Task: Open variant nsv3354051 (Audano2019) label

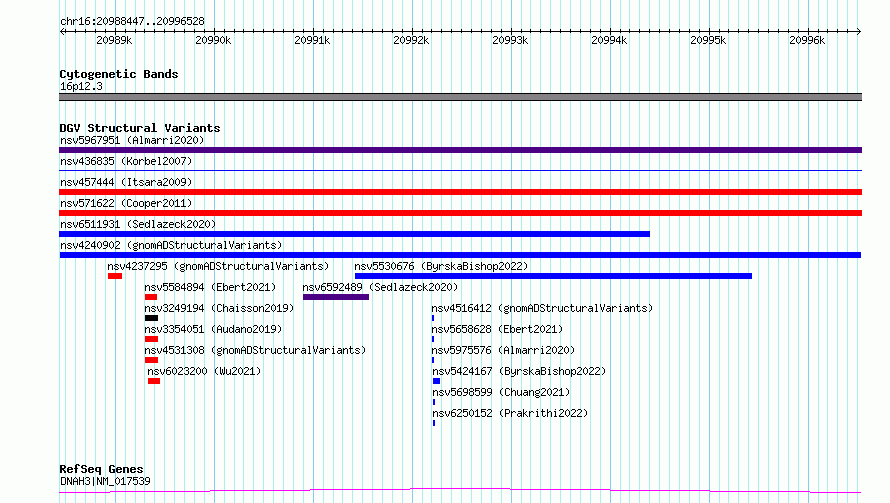Action: (x=213, y=329)
